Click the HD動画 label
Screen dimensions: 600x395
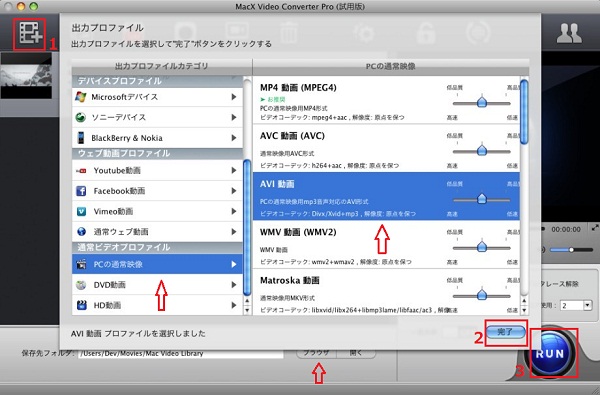108,305
